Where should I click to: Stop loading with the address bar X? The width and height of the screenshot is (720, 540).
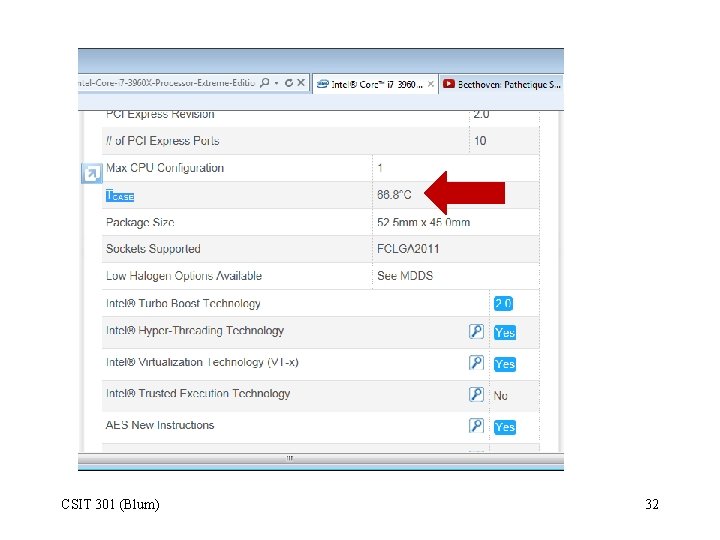click(301, 82)
